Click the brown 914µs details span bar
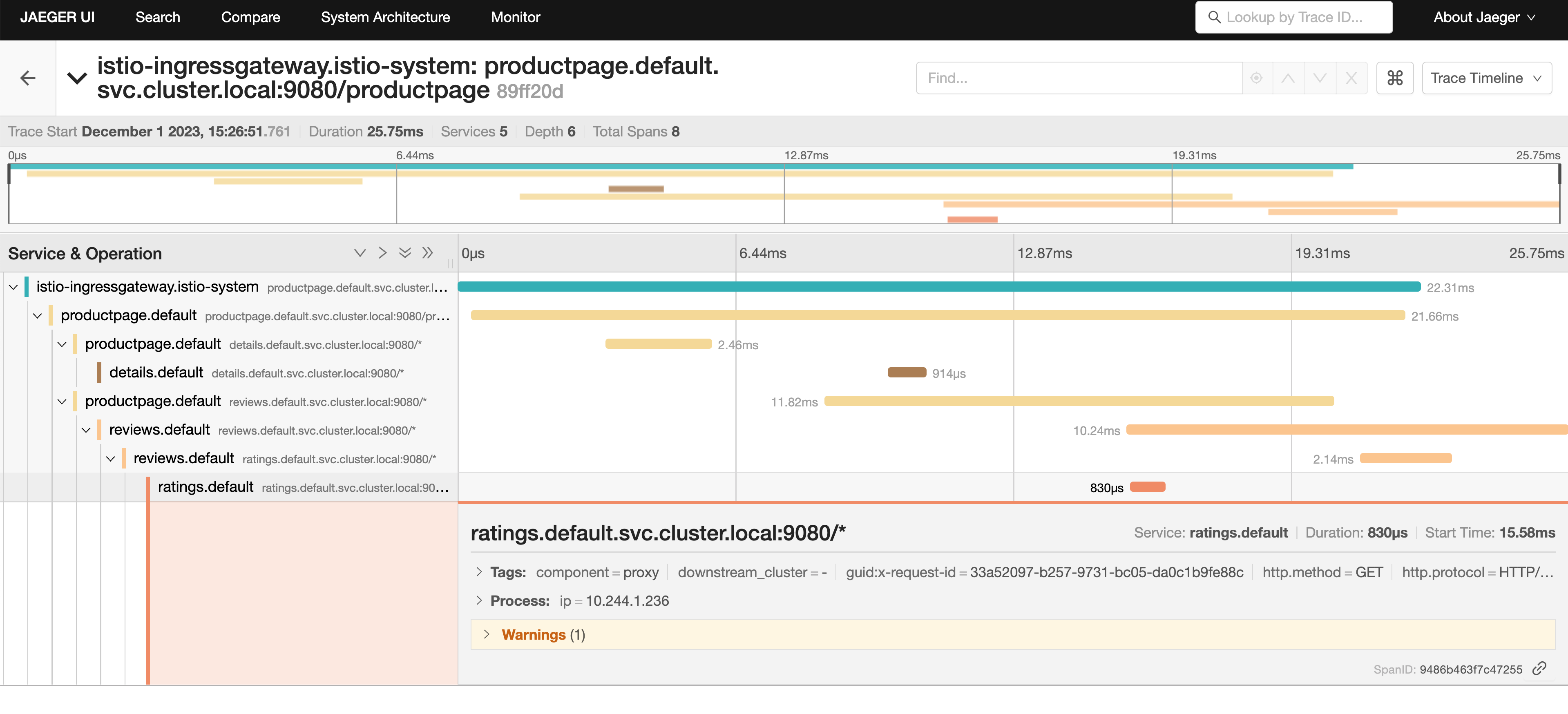The width and height of the screenshot is (1568, 714). 907,373
